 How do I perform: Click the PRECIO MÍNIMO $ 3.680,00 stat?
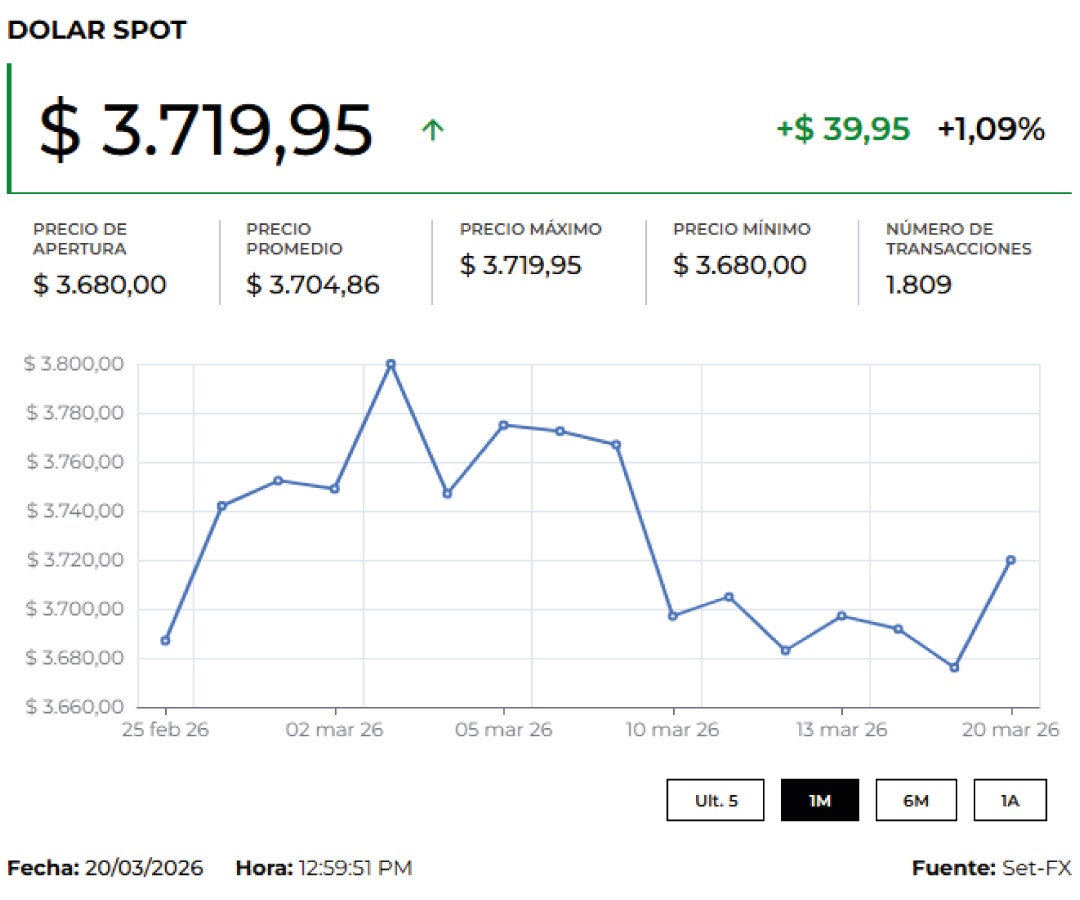(741, 265)
